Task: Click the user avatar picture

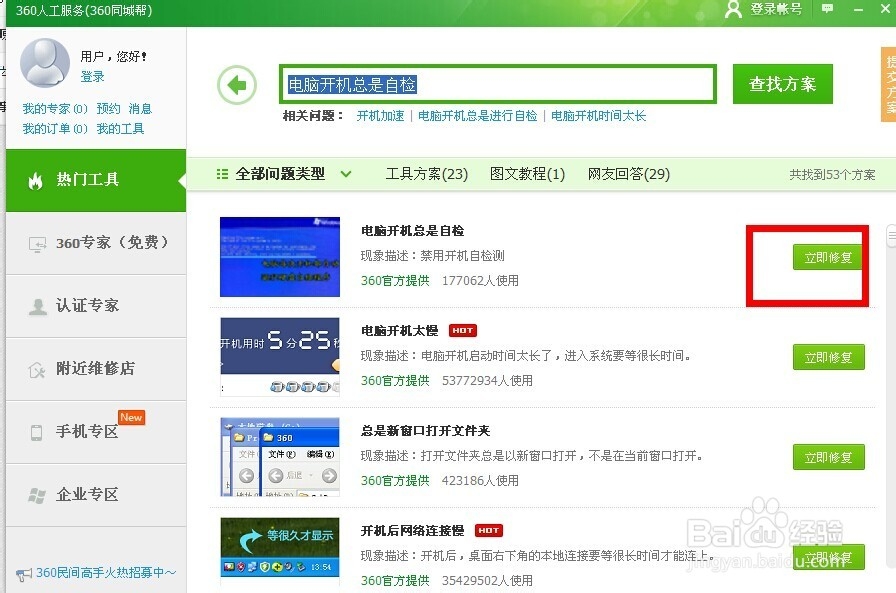Action: click(x=45, y=62)
